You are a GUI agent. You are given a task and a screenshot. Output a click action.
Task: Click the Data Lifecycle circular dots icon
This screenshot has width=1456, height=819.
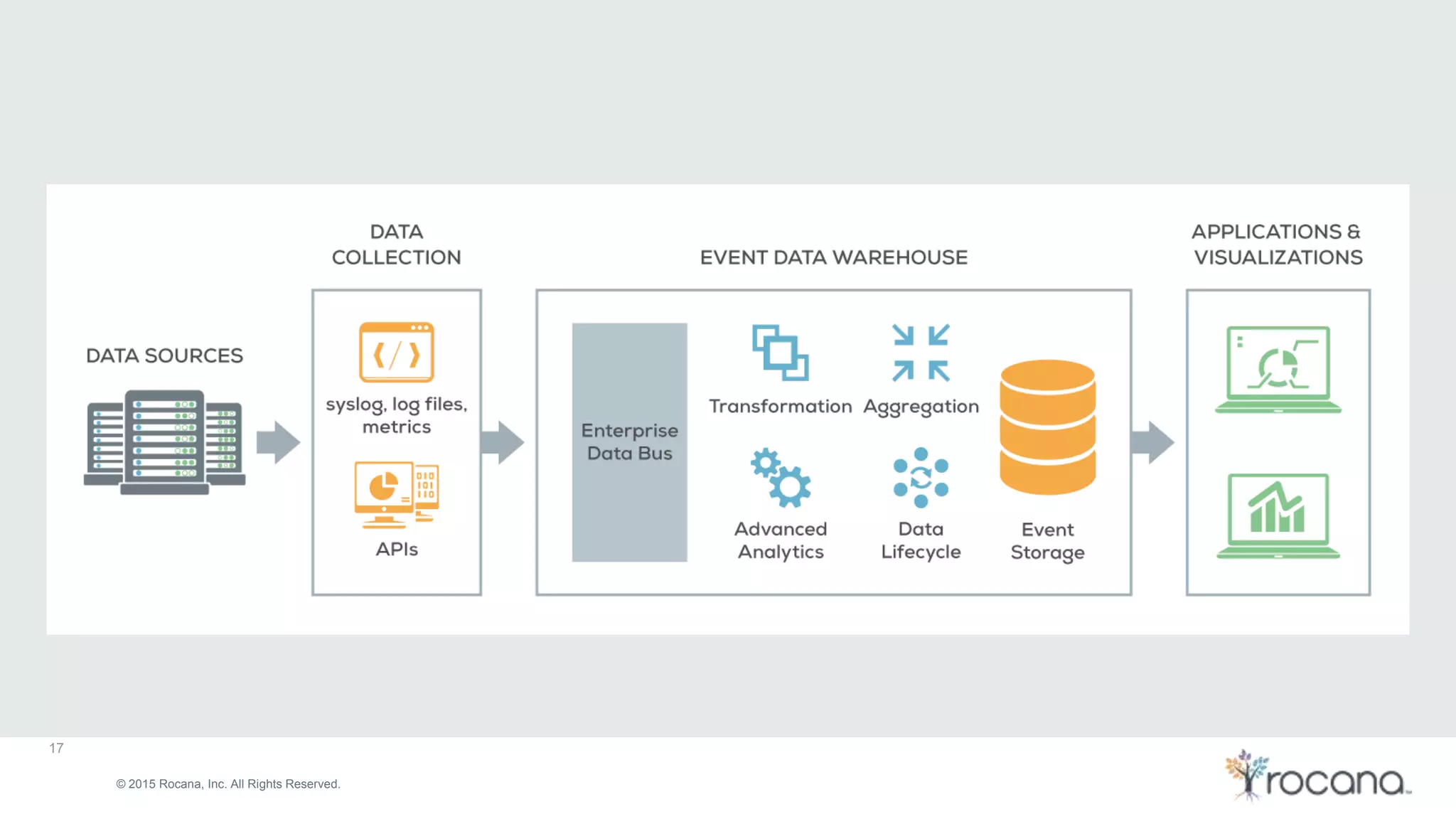coord(921,477)
